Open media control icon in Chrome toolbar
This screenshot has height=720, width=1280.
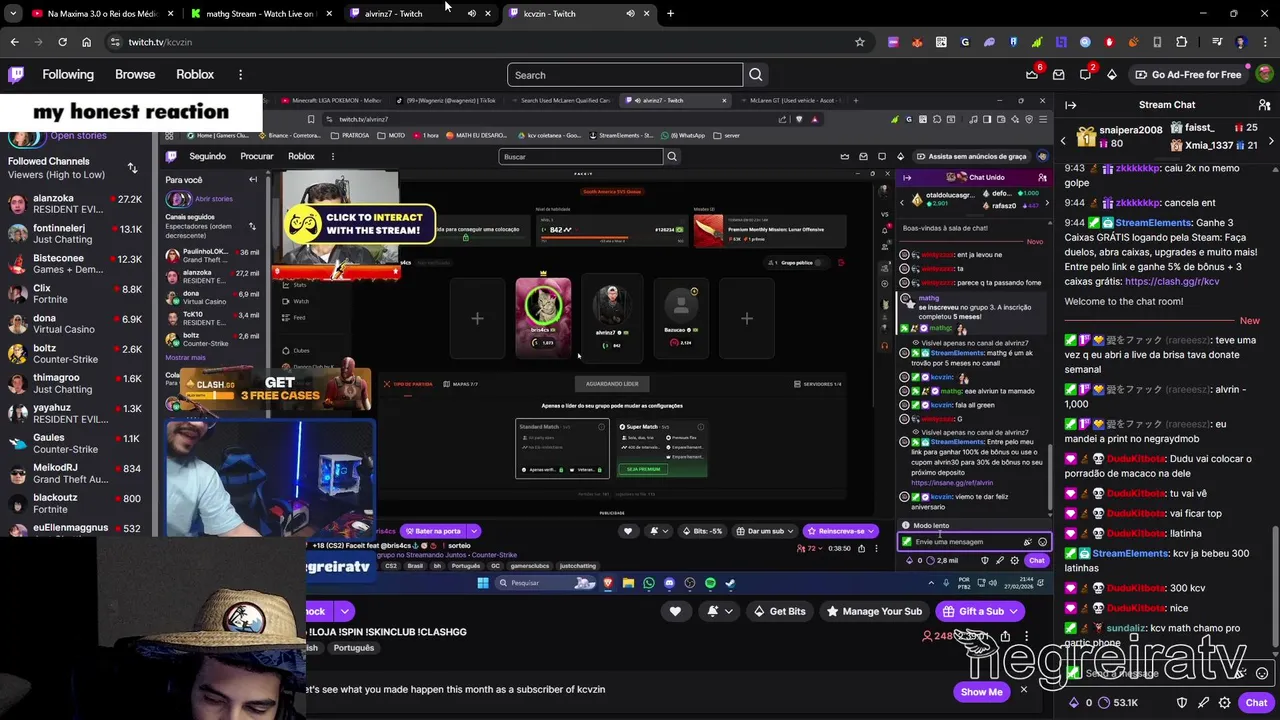click(1217, 42)
